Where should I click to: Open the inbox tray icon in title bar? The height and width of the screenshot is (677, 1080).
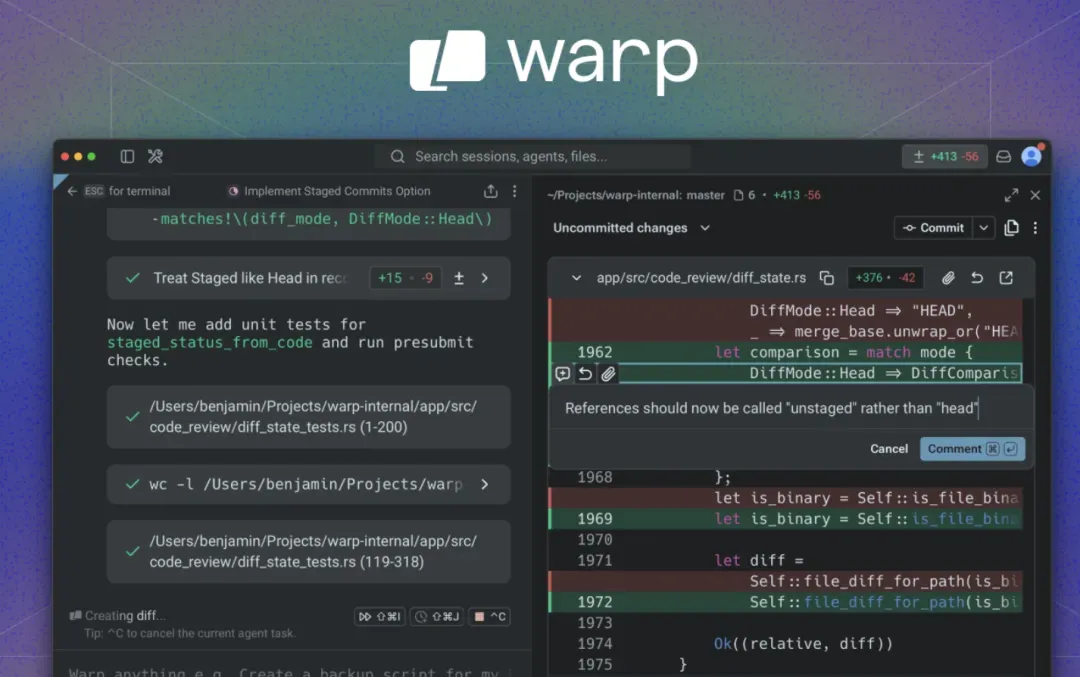click(x=1004, y=156)
